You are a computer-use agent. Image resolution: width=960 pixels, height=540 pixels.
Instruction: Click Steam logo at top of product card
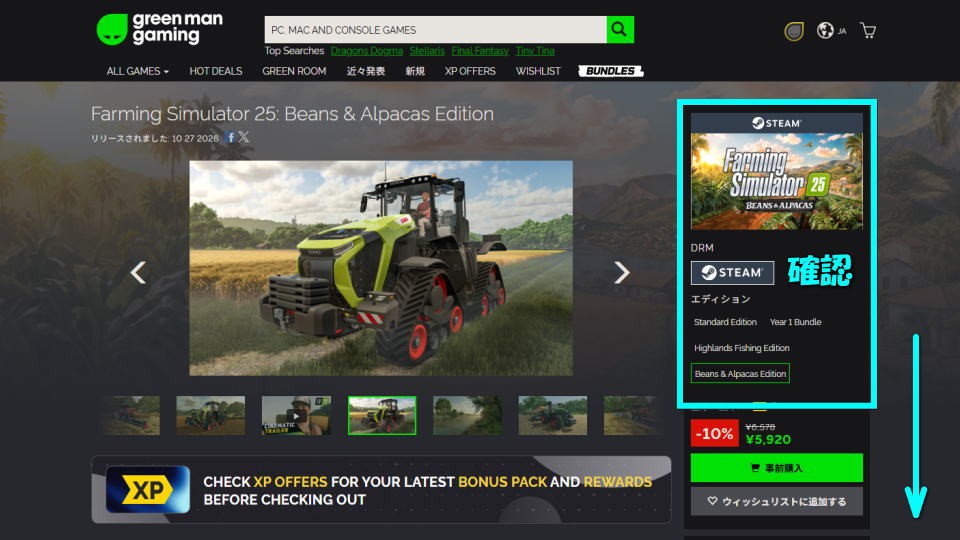click(x=776, y=123)
